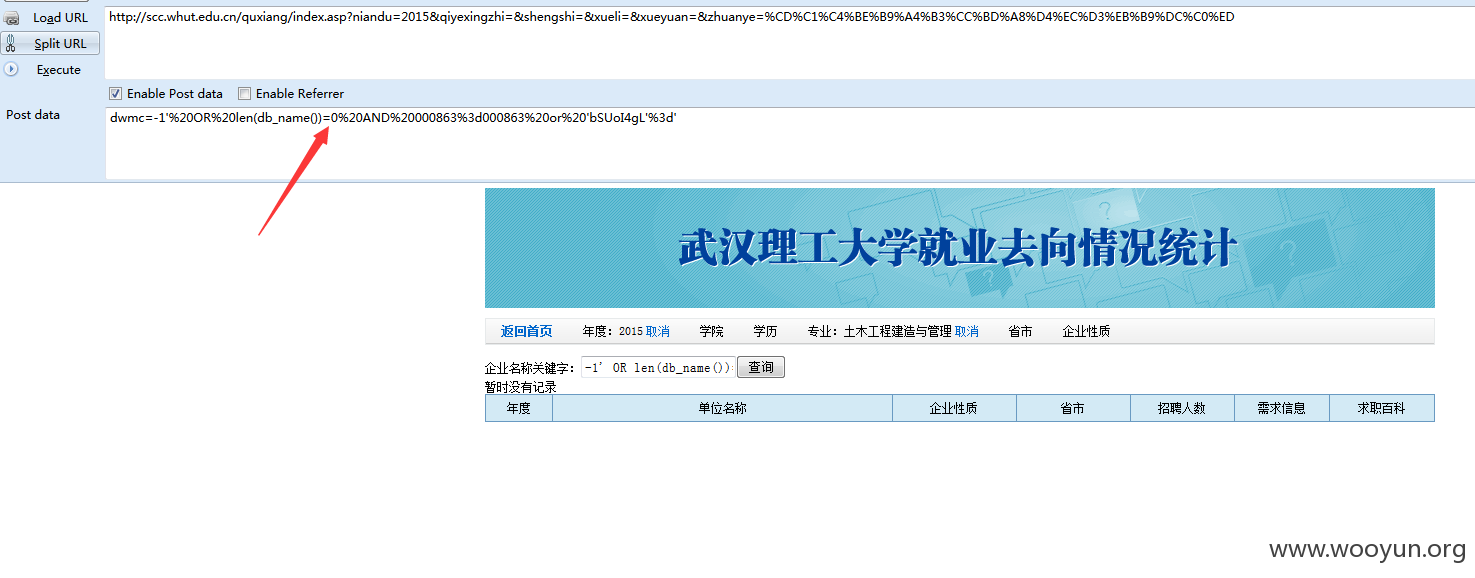Click the Post data label
This screenshot has width=1475, height=578.
(x=33, y=115)
